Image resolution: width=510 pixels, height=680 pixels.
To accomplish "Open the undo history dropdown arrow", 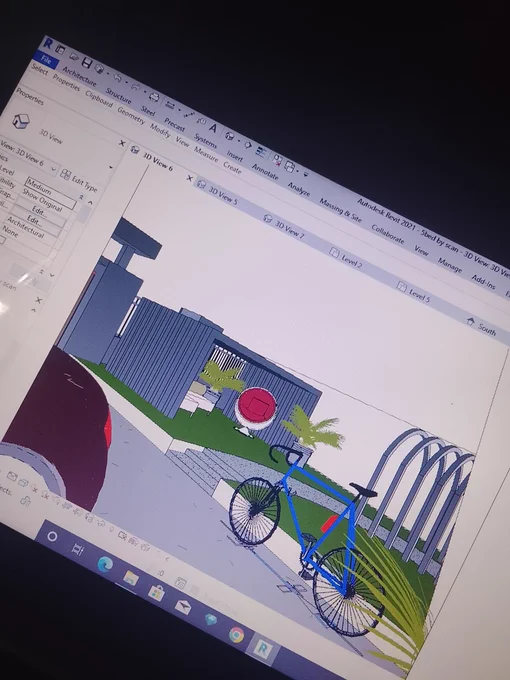I will coord(127,82).
